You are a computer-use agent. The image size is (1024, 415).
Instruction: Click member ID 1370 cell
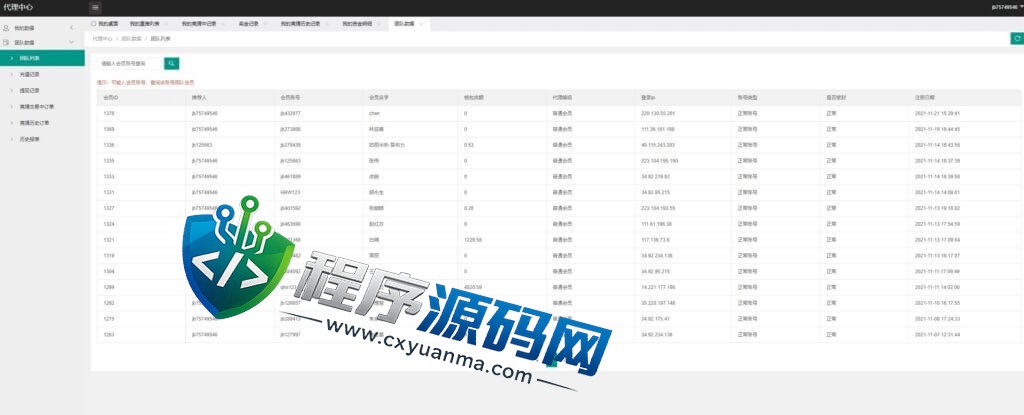click(108, 113)
